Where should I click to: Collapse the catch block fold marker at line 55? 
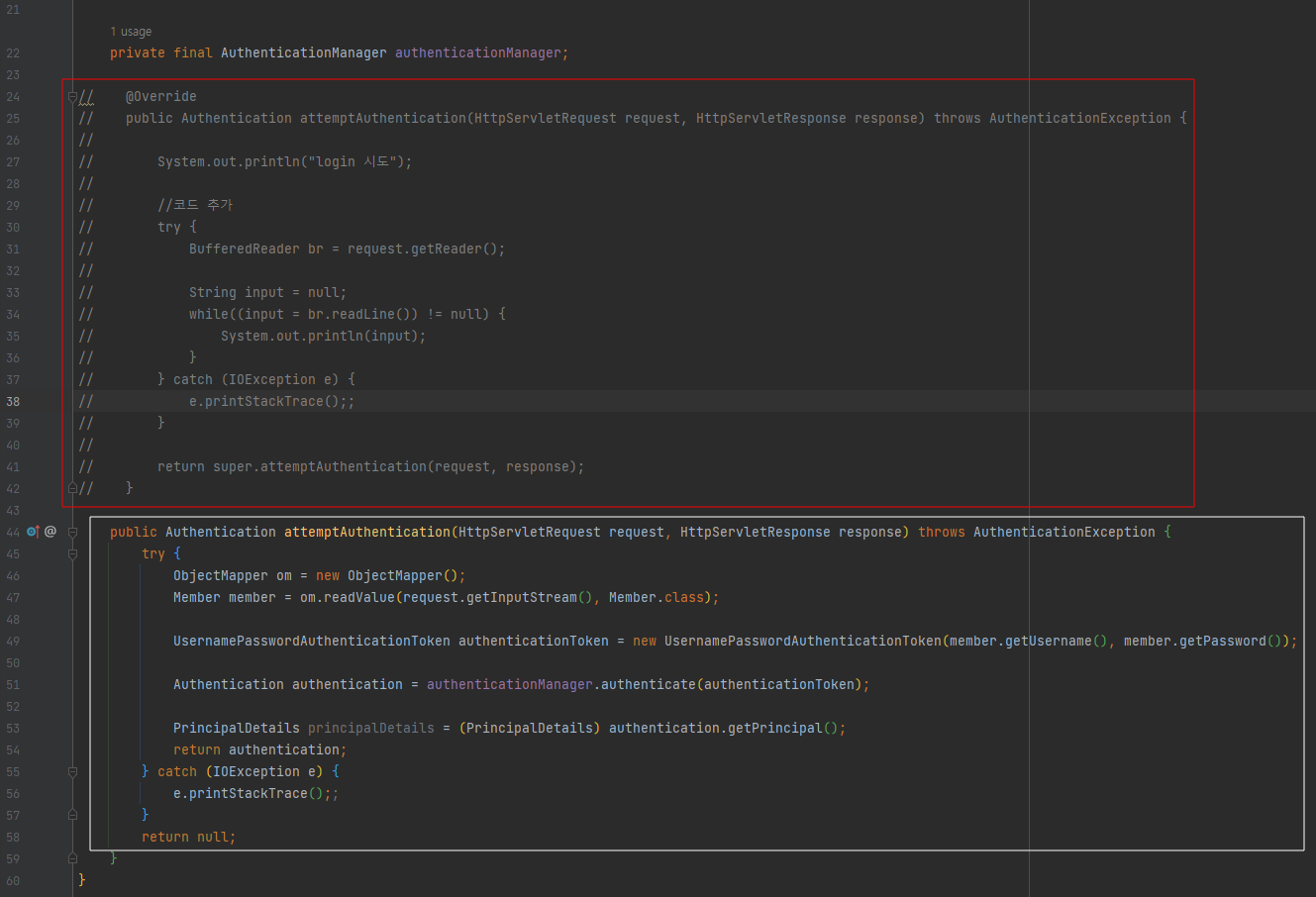coord(72,771)
